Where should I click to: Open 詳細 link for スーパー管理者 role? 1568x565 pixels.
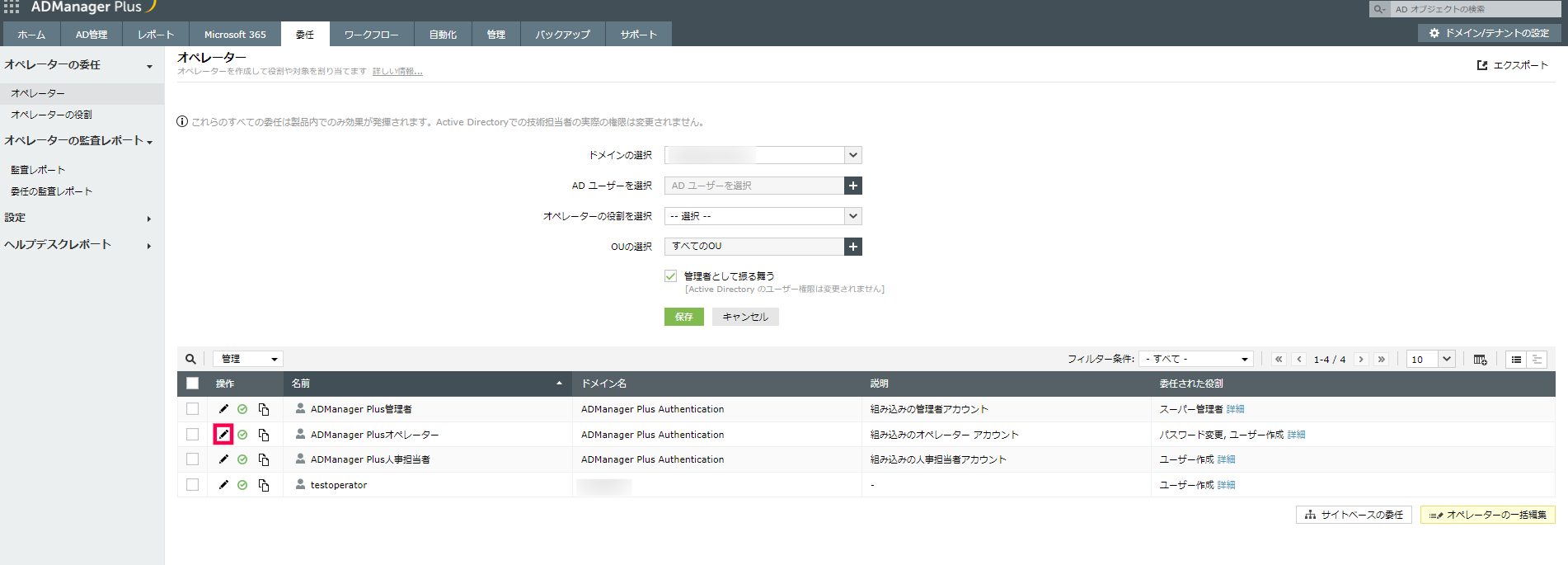[x=1235, y=409]
